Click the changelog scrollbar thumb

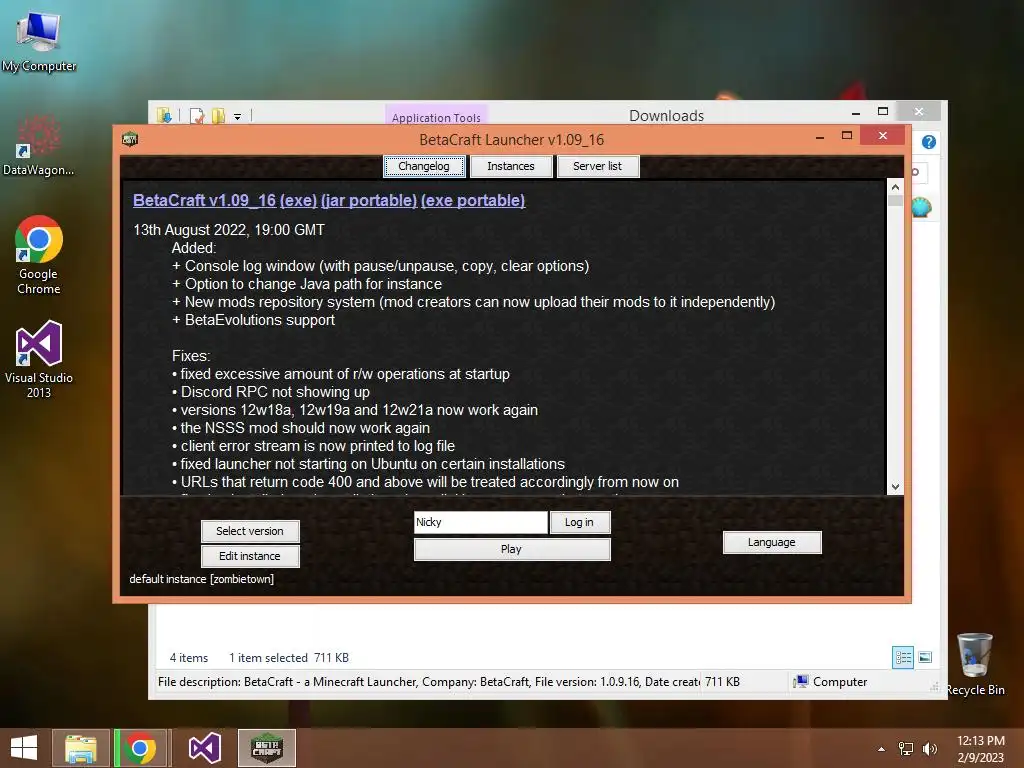coord(895,200)
